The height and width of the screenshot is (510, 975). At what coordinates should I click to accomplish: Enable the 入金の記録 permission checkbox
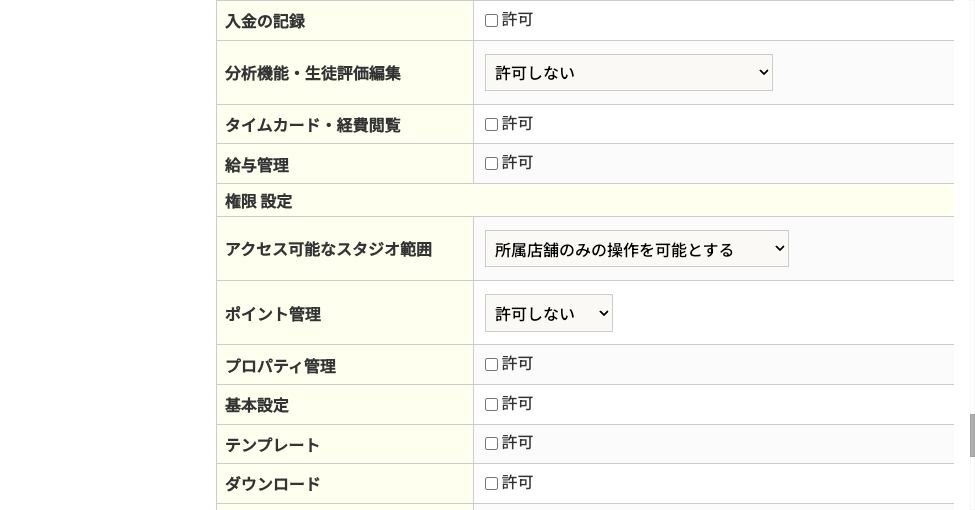click(x=491, y=20)
